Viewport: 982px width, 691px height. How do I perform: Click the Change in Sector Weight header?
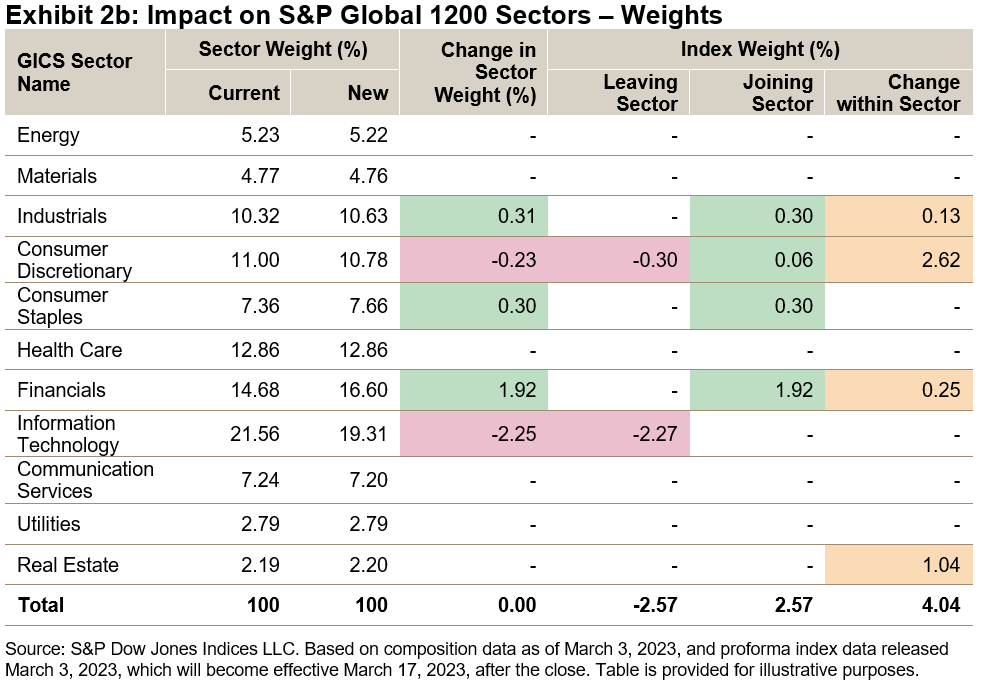(x=488, y=73)
